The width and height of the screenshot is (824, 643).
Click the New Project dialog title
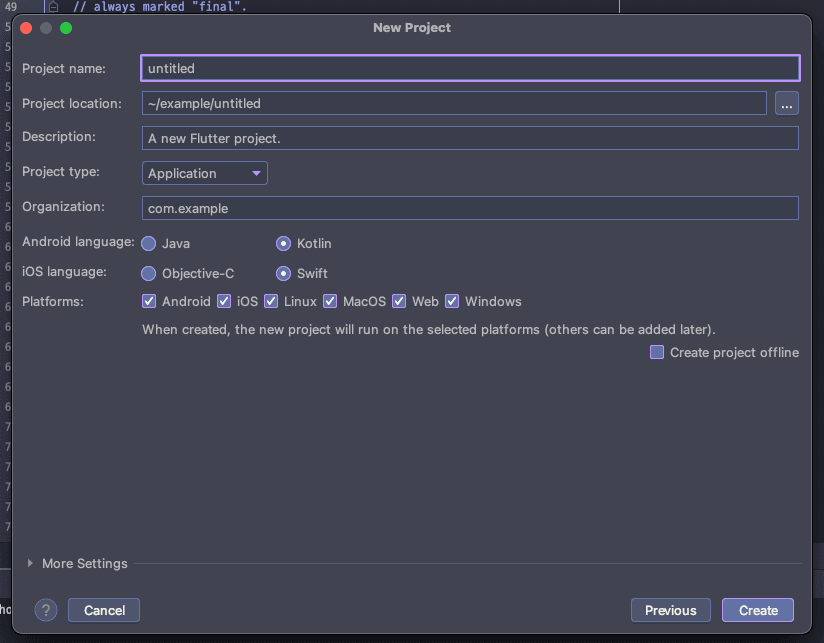pyautogui.click(x=412, y=28)
